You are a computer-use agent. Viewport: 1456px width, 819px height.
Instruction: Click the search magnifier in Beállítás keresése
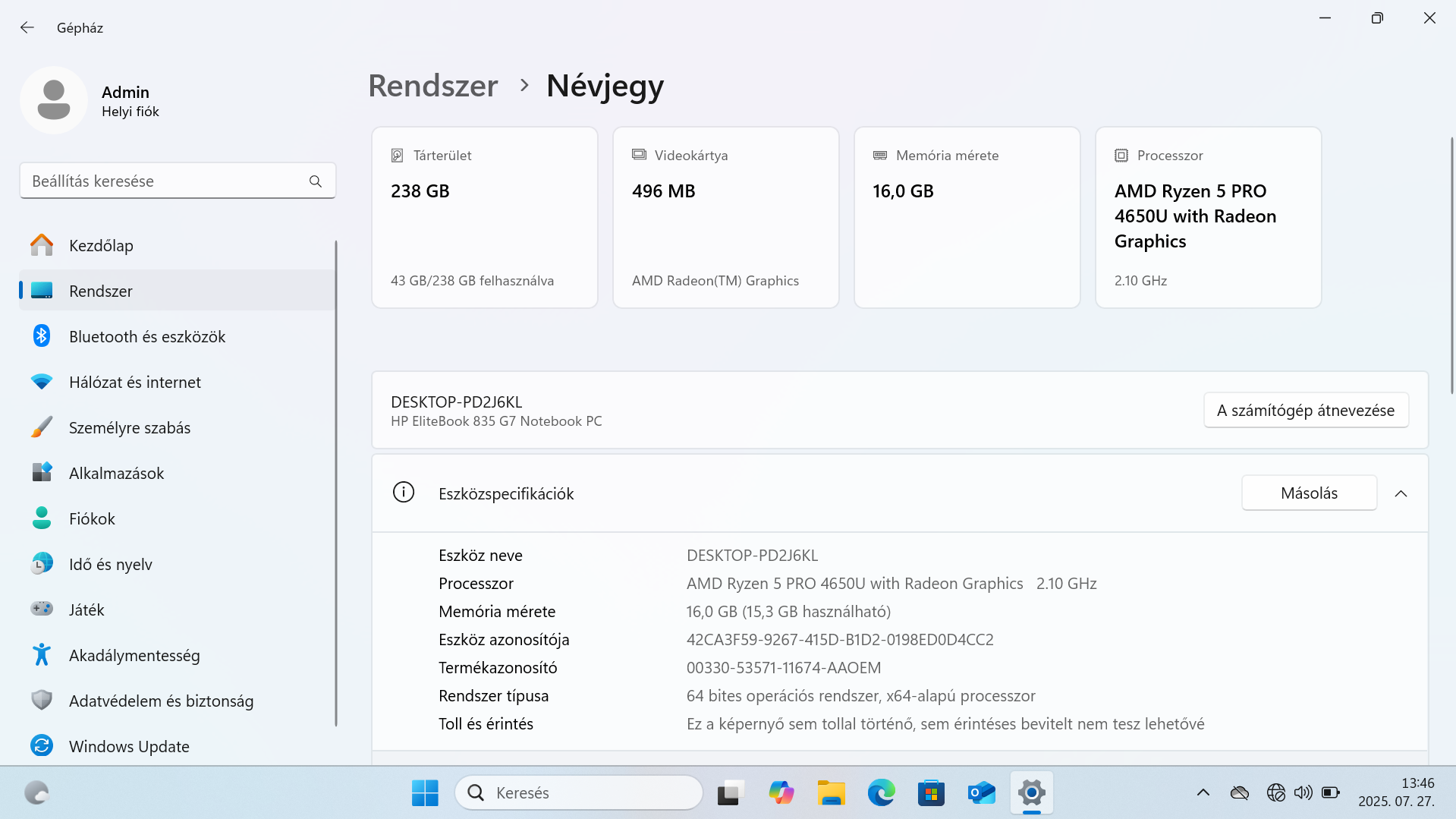(316, 181)
